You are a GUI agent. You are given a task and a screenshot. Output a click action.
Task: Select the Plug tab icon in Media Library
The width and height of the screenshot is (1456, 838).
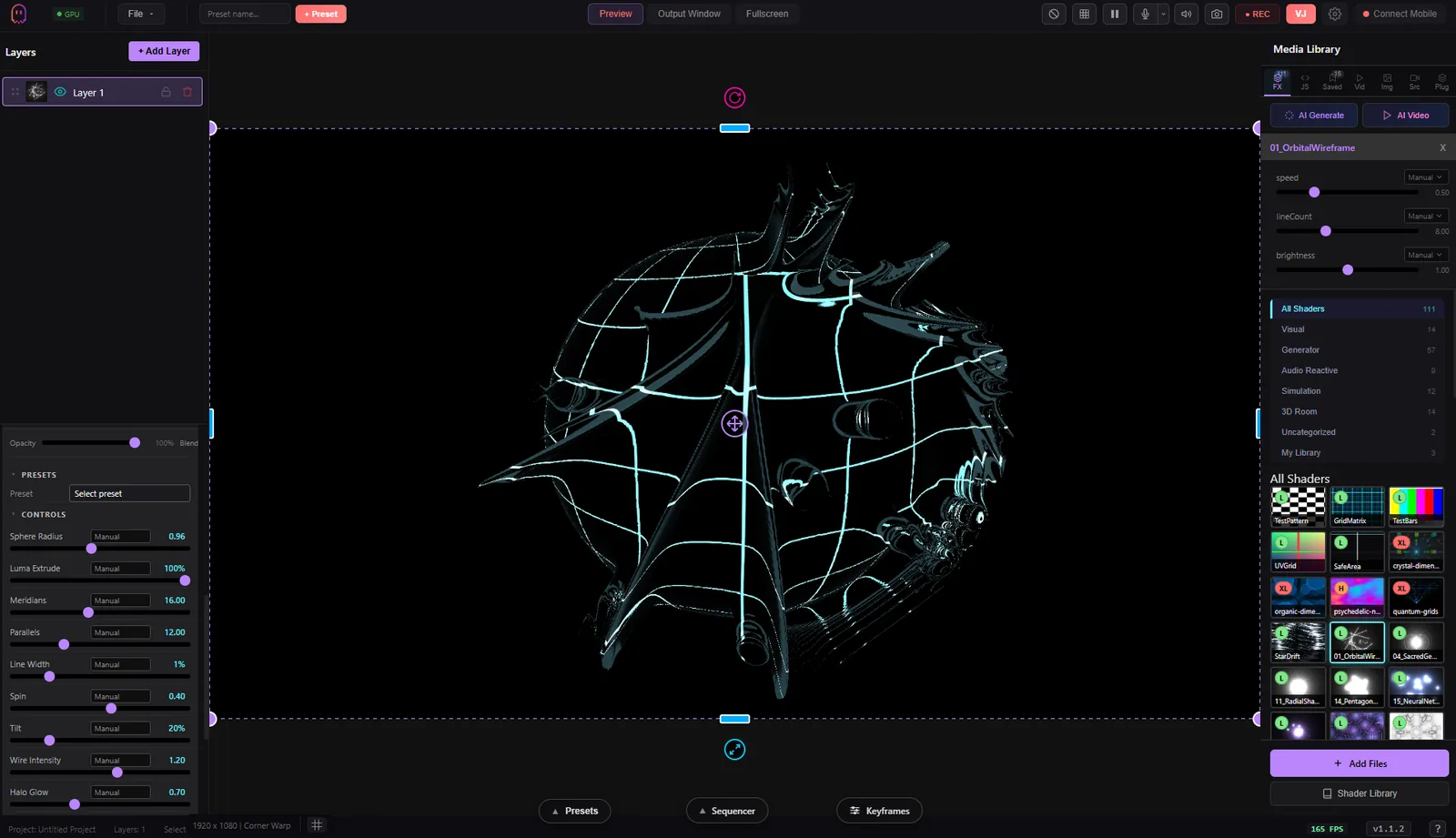point(1441,81)
